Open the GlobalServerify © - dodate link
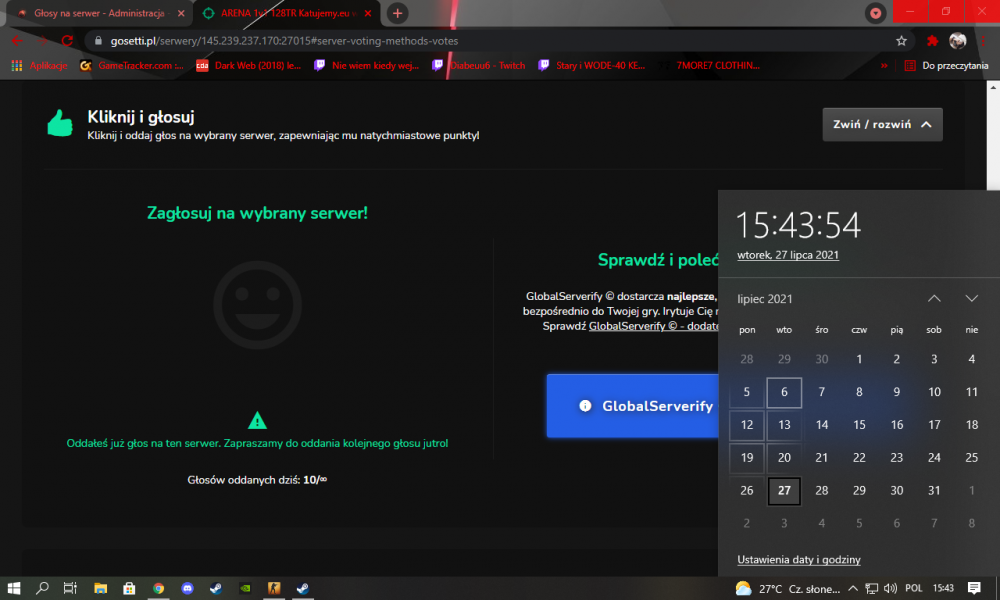Image resolution: width=1000 pixels, height=600 pixels. pos(653,326)
